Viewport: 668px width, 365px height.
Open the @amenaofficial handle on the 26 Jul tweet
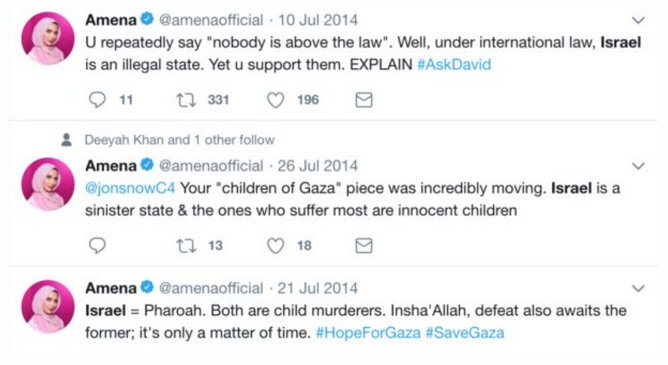pos(211,166)
